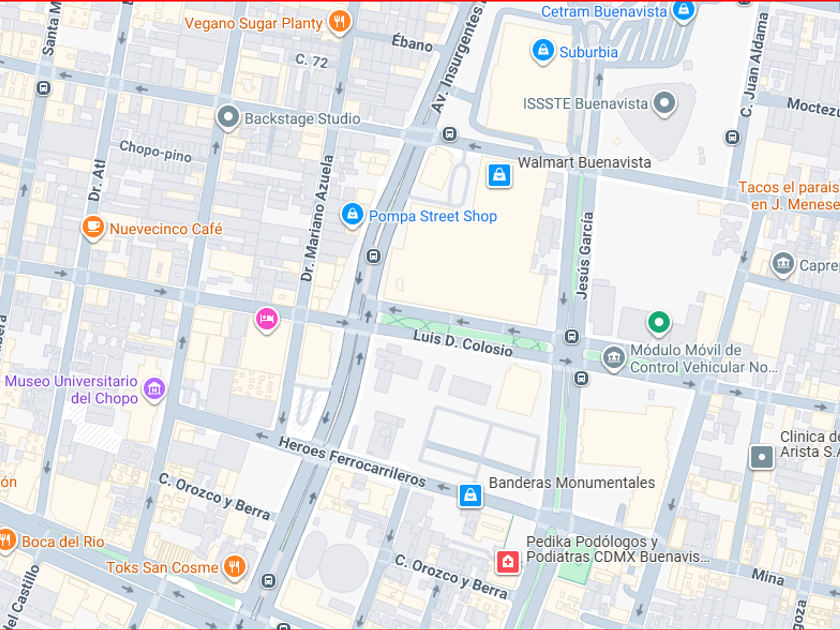Screen dimensions: 840x630
Task: Select bus stop just below Jesús García label
Action: (572, 336)
